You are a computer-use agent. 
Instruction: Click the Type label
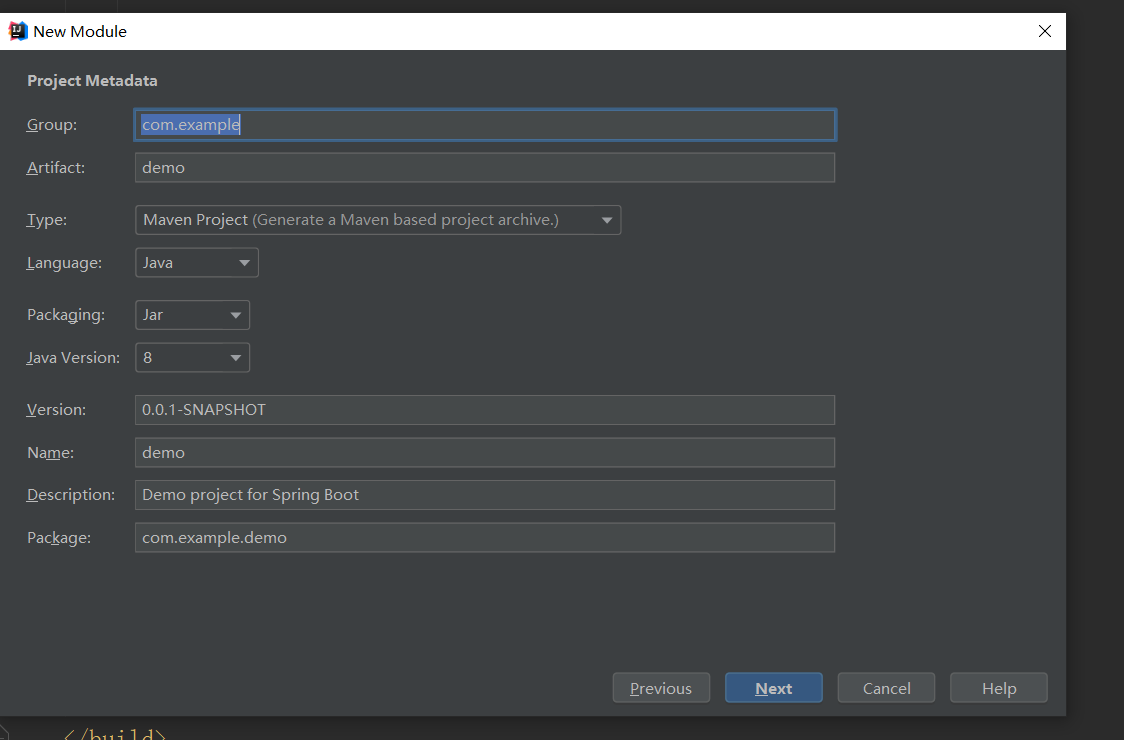[47, 220]
